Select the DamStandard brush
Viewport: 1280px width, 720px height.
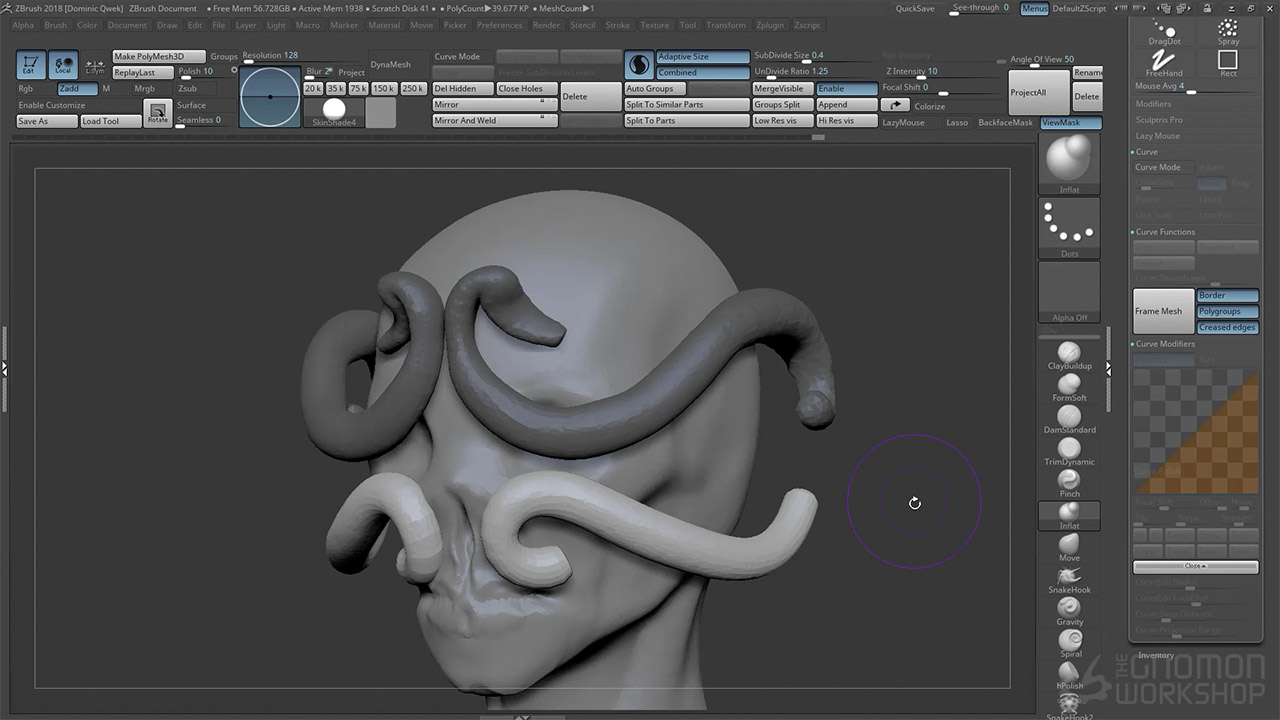(1069, 417)
